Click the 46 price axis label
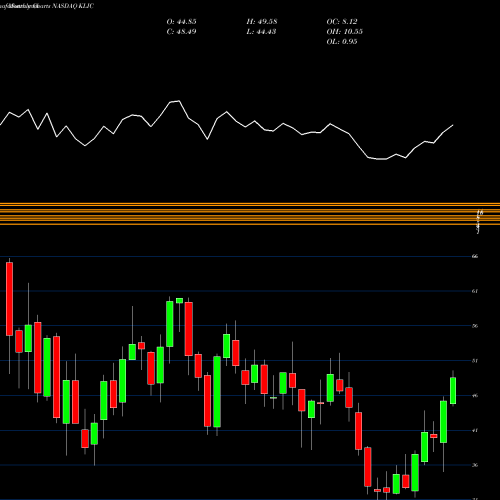The width and height of the screenshot is (500, 500). click(475, 396)
